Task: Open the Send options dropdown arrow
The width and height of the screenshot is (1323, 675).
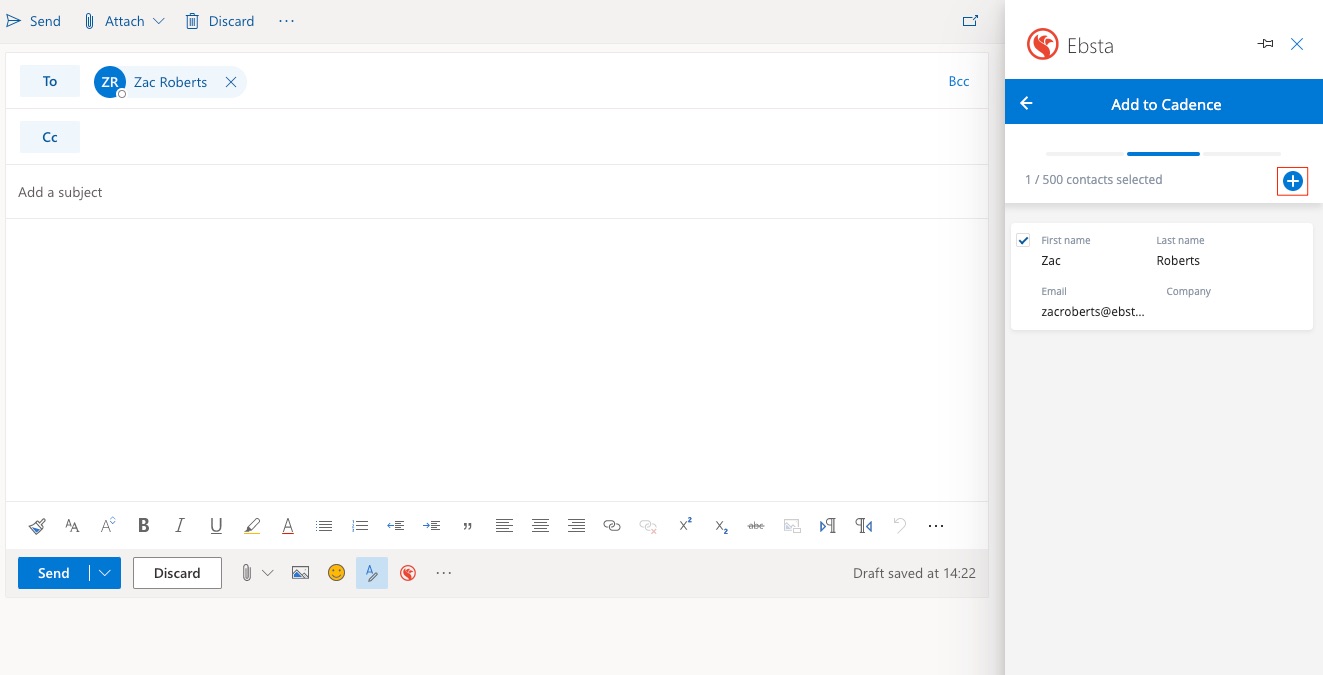Action: pyautogui.click(x=105, y=573)
